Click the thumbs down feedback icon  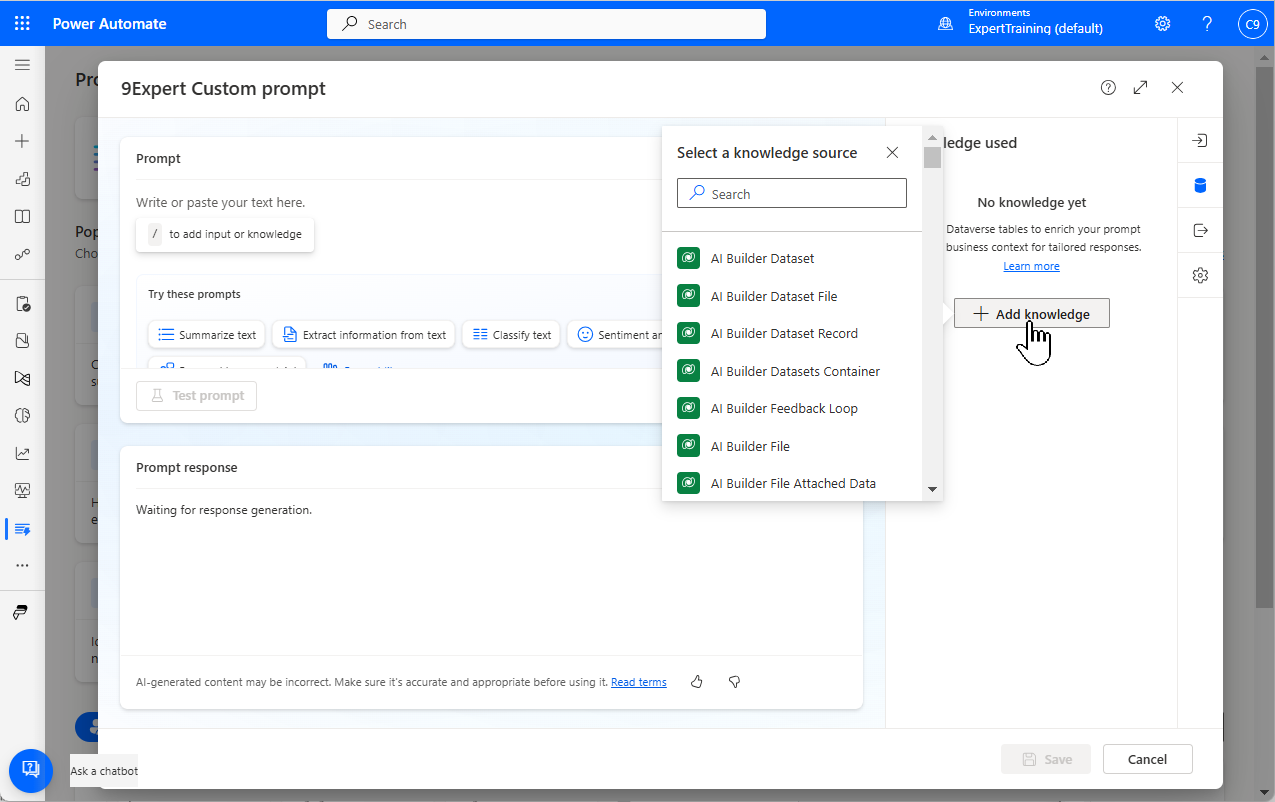pos(734,682)
